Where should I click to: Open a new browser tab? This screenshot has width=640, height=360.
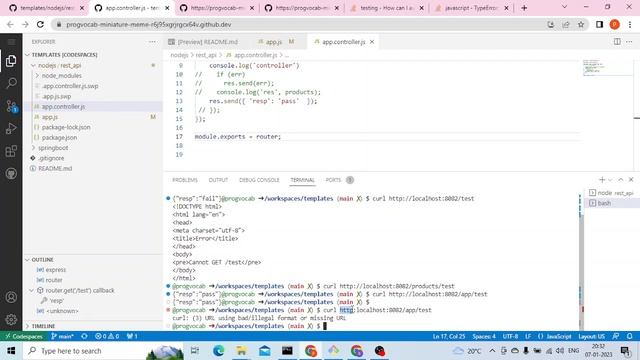tap(524, 8)
